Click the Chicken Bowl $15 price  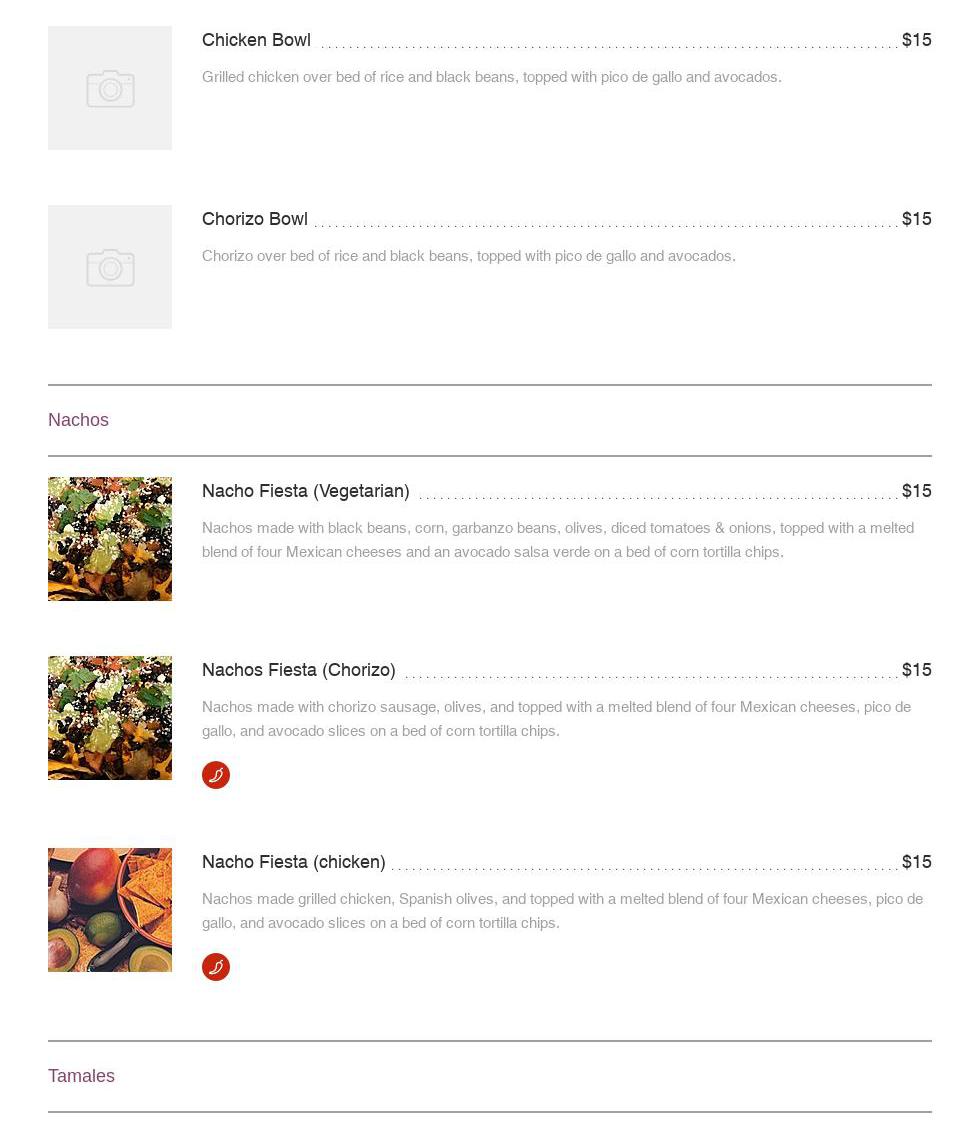(x=916, y=40)
